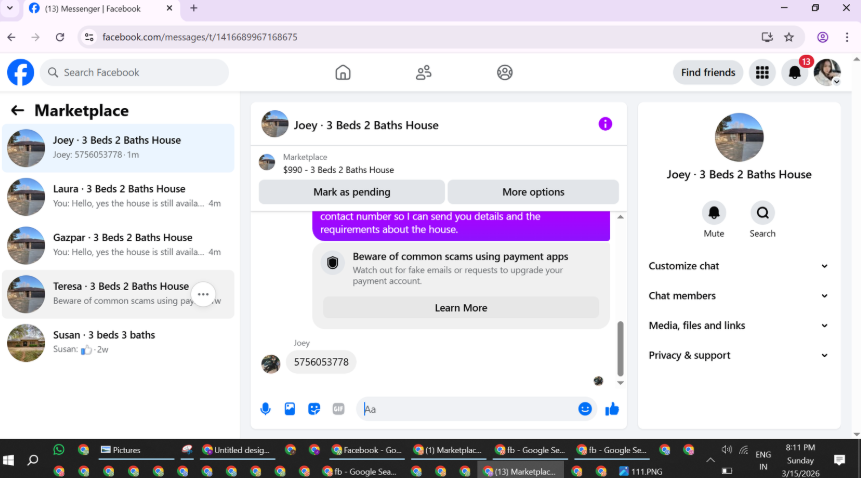The height and width of the screenshot is (478, 861).
Task: Select the Messenger Facebook browser tab
Action: click(100, 9)
